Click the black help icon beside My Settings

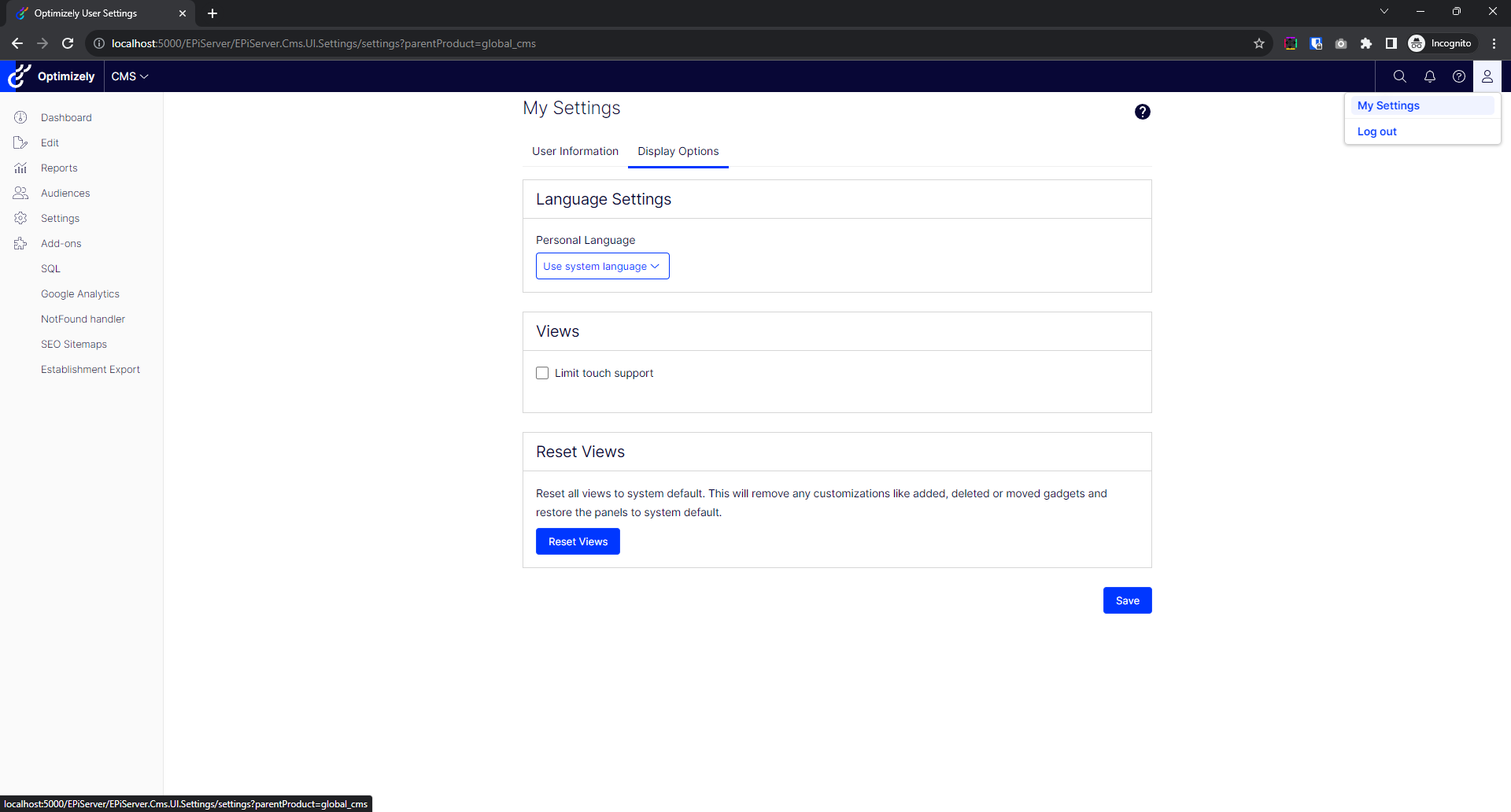1142,112
